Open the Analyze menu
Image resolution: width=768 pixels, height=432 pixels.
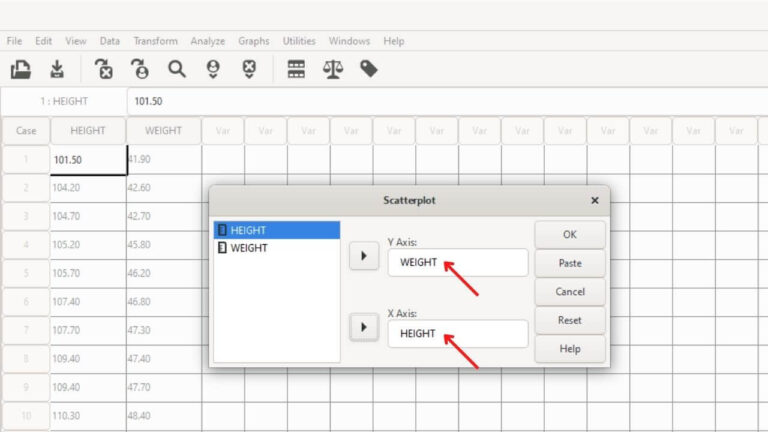pyautogui.click(x=208, y=41)
